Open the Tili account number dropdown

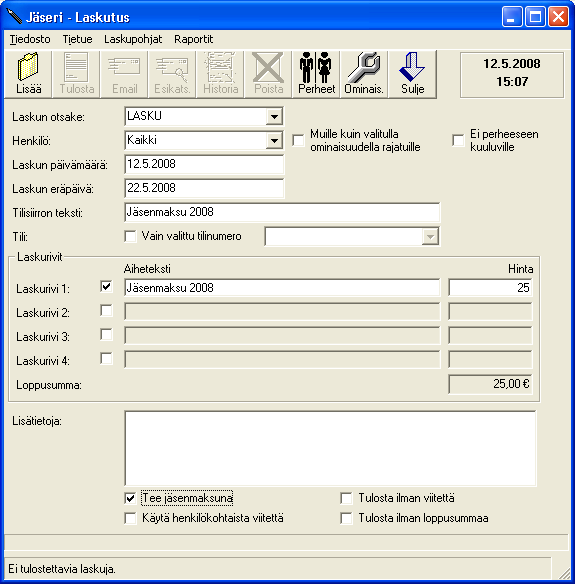point(430,237)
